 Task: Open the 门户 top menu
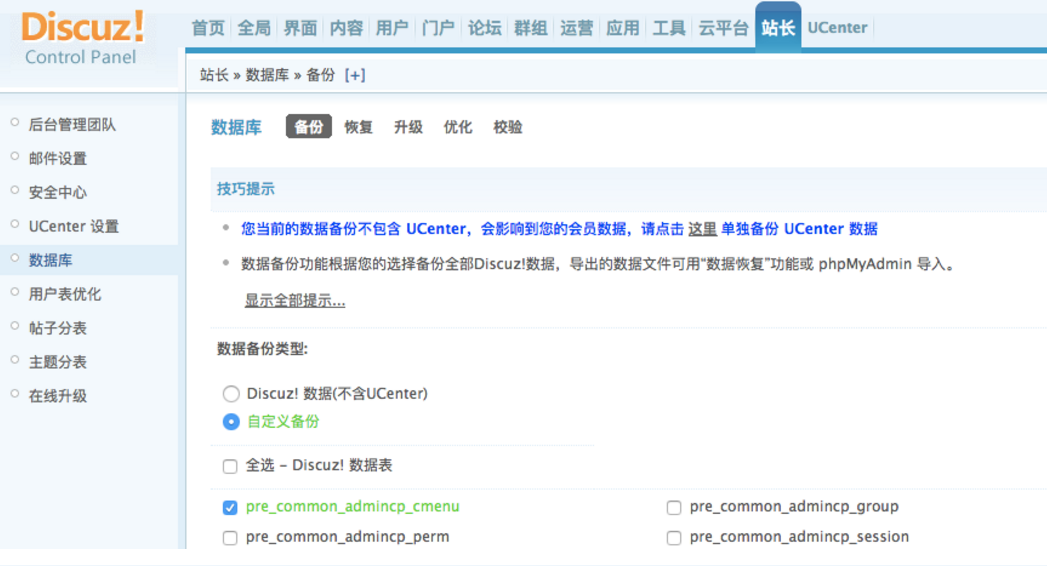point(438,28)
